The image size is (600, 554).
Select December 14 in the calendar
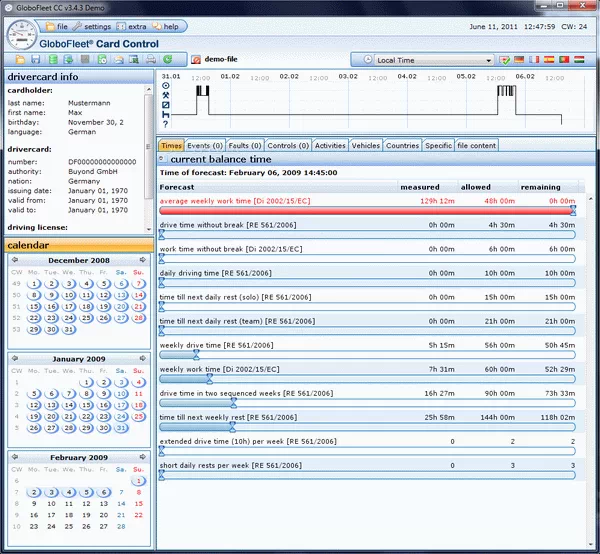(x=138, y=295)
